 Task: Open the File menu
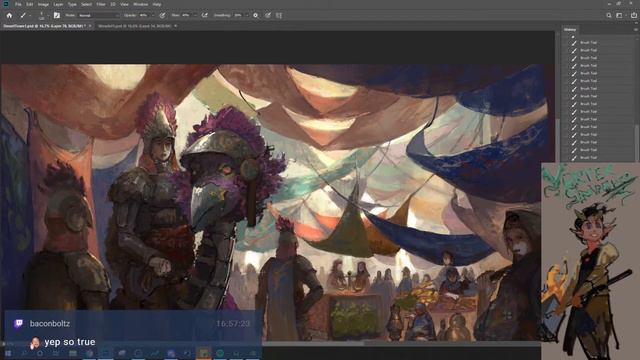(18, 4)
